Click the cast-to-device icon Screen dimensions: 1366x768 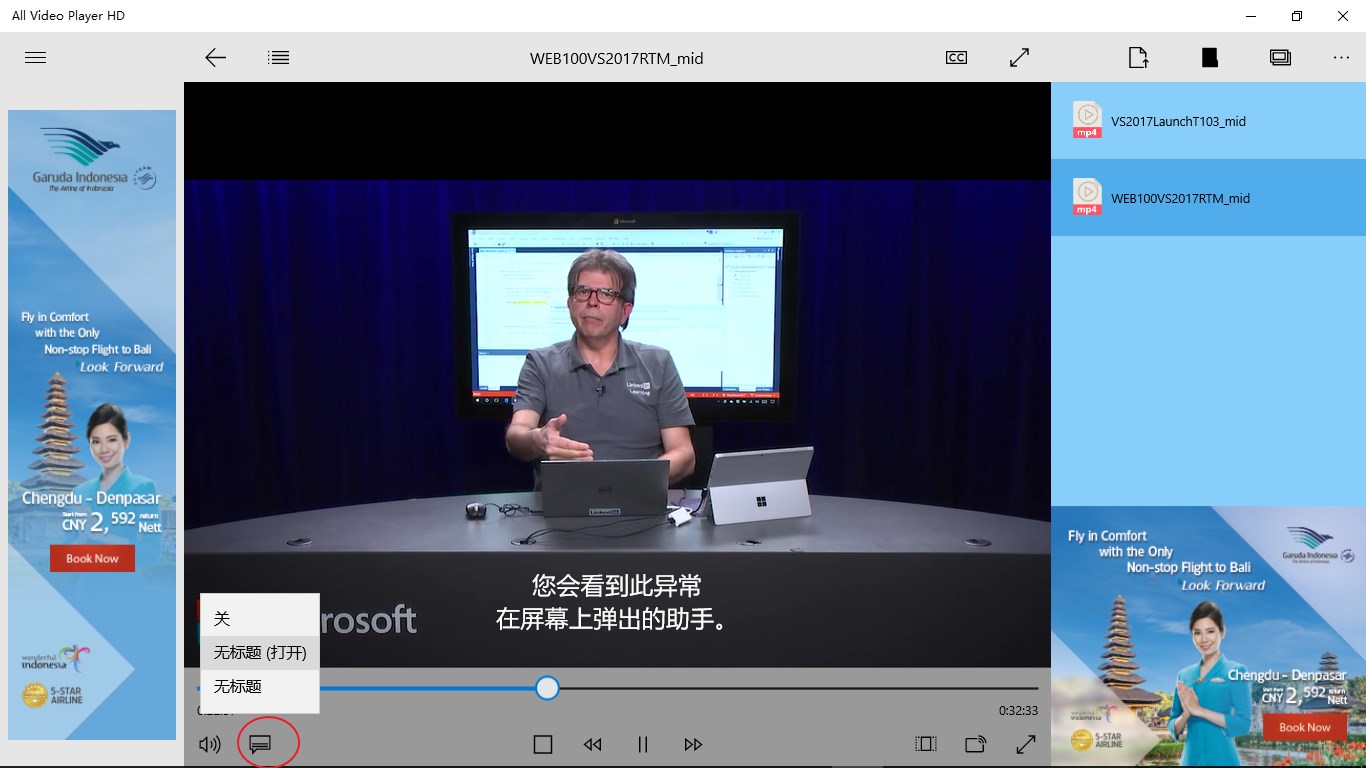click(974, 744)
